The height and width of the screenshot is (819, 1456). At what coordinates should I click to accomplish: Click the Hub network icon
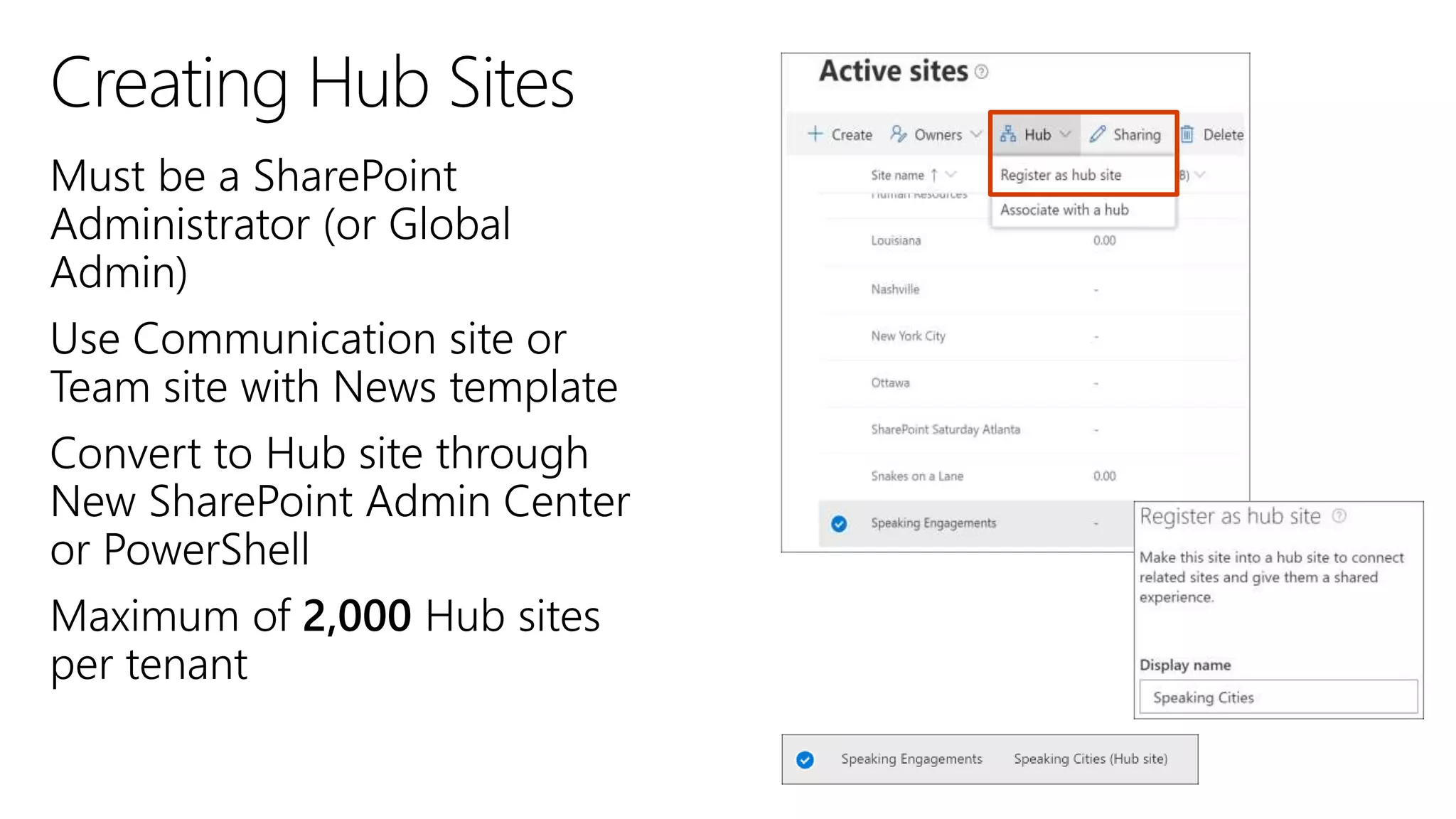[x=1007, y=134]
